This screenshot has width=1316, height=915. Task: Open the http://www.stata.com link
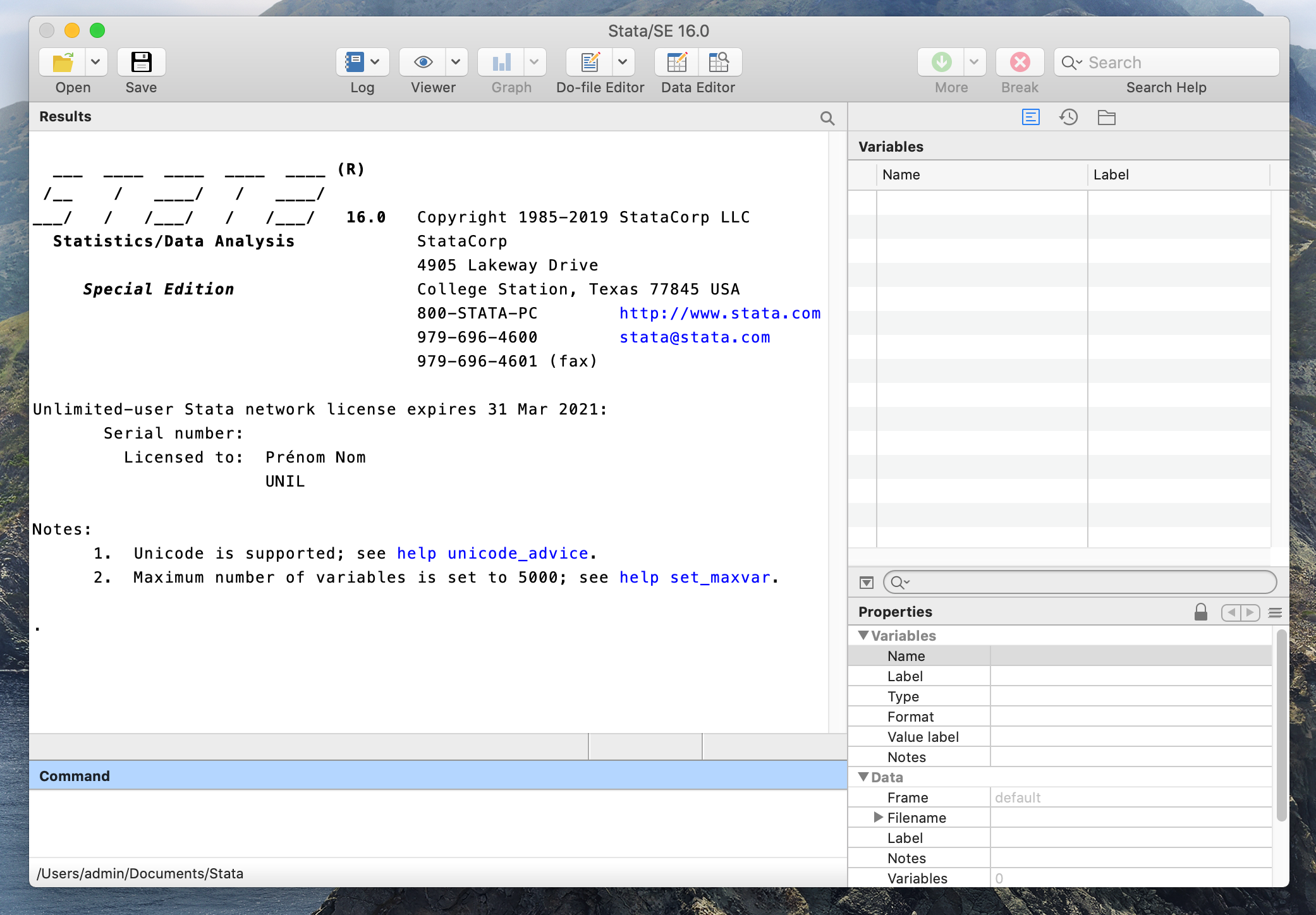click(719, 313)
